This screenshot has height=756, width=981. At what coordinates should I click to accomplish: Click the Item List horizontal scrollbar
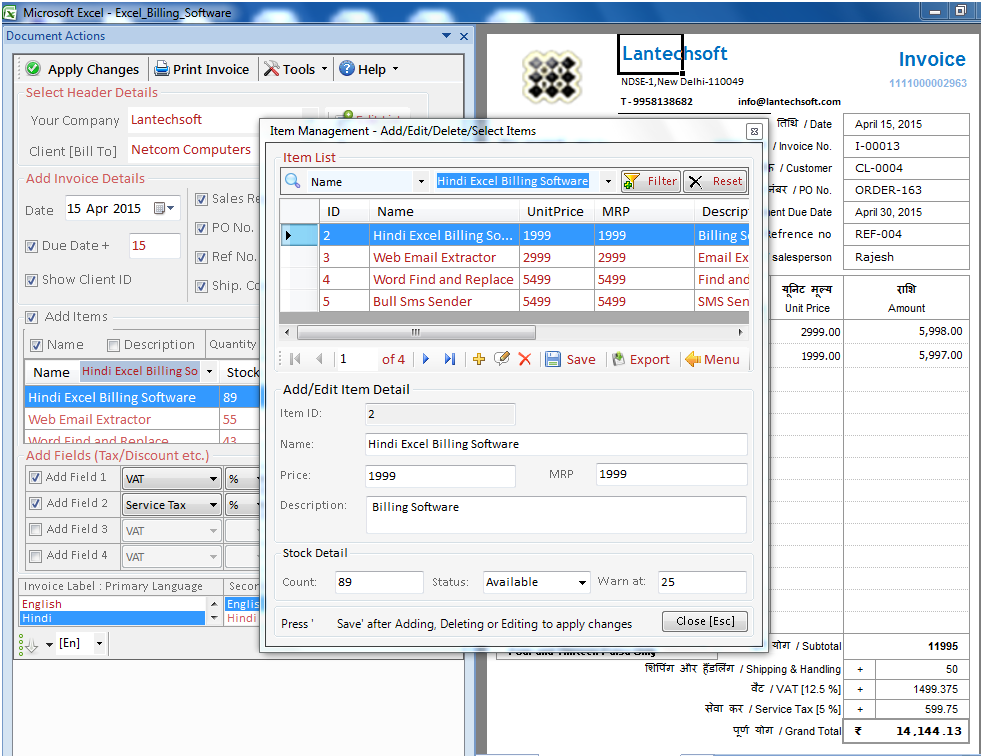click(416, 332)
